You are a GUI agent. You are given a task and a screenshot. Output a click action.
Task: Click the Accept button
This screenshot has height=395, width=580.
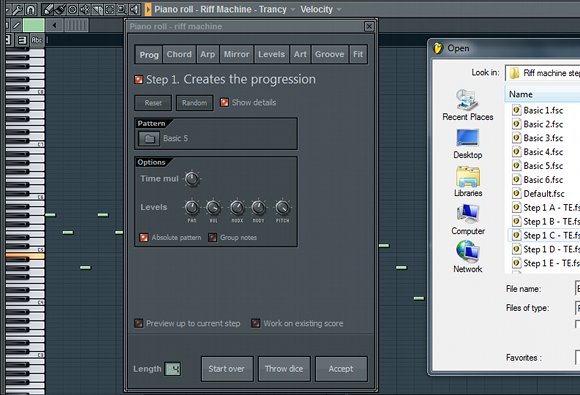tap(341, 369)
